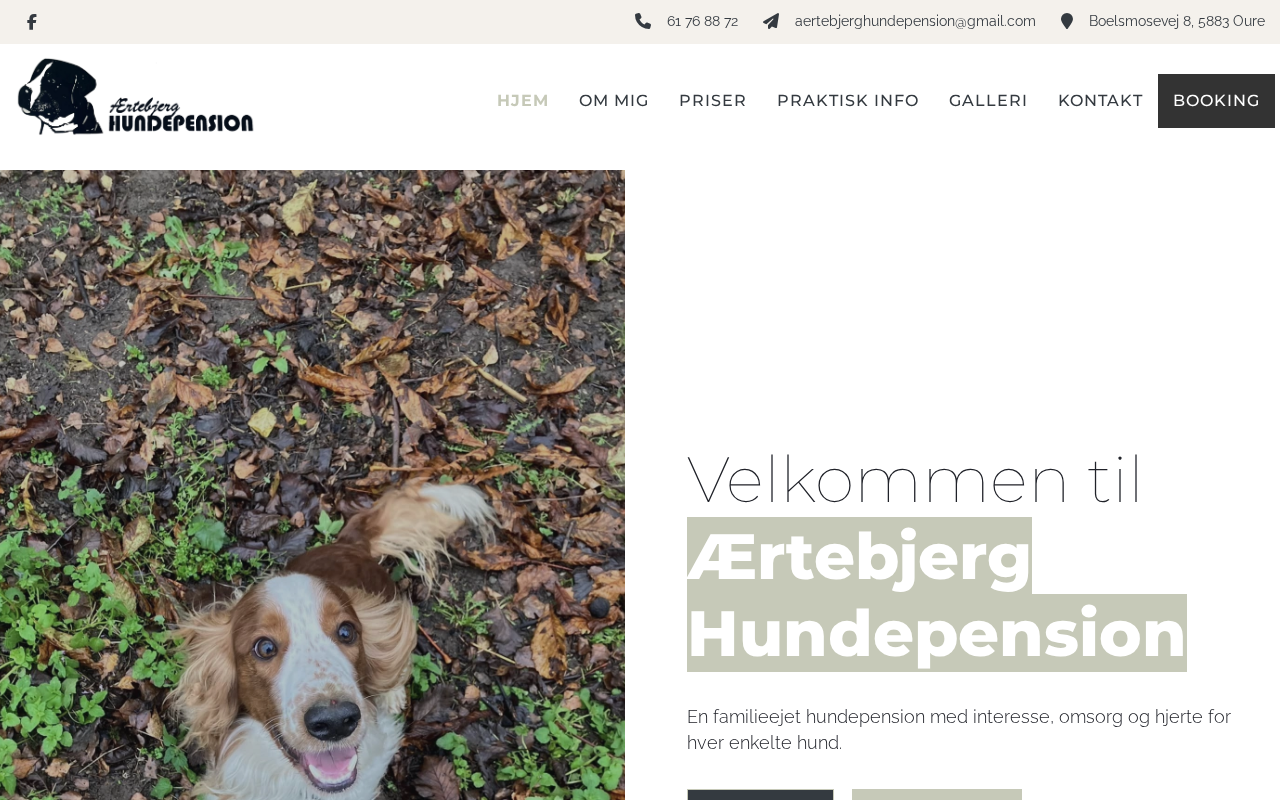Select PRISER in the navigation

click(713, 101)
